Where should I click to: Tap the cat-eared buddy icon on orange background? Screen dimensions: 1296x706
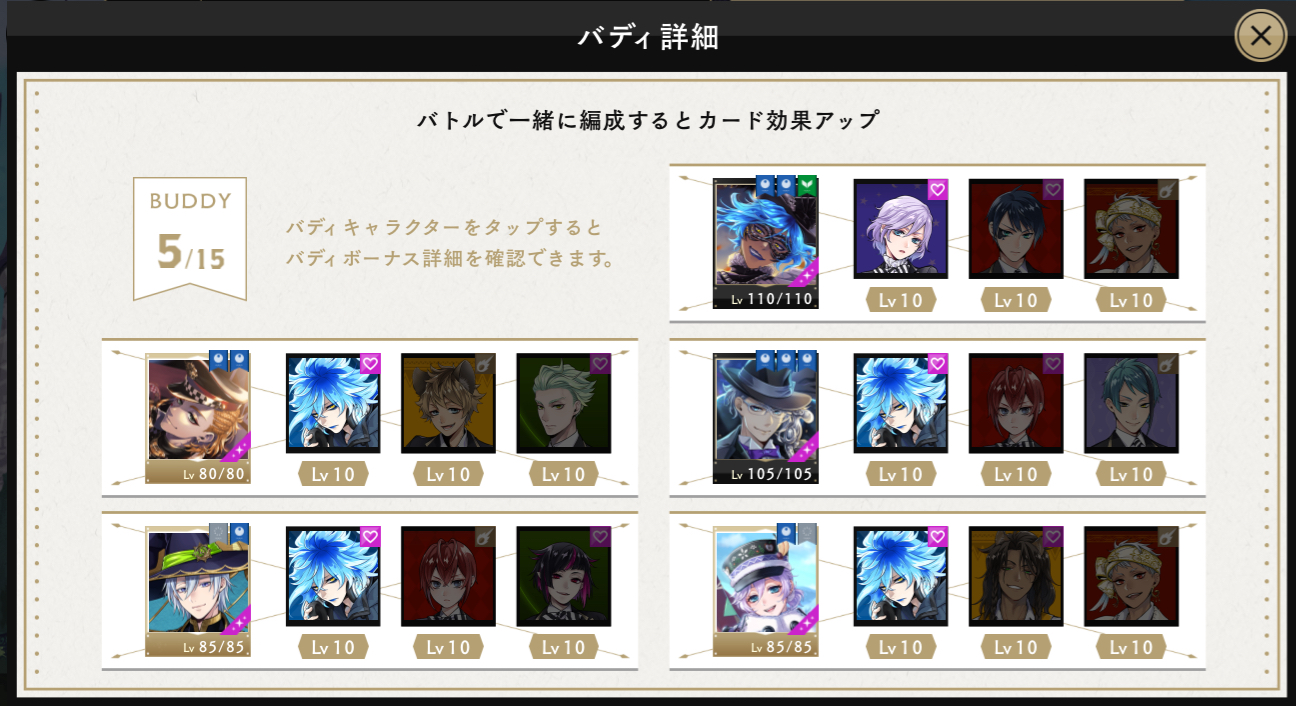coord(448,403)
